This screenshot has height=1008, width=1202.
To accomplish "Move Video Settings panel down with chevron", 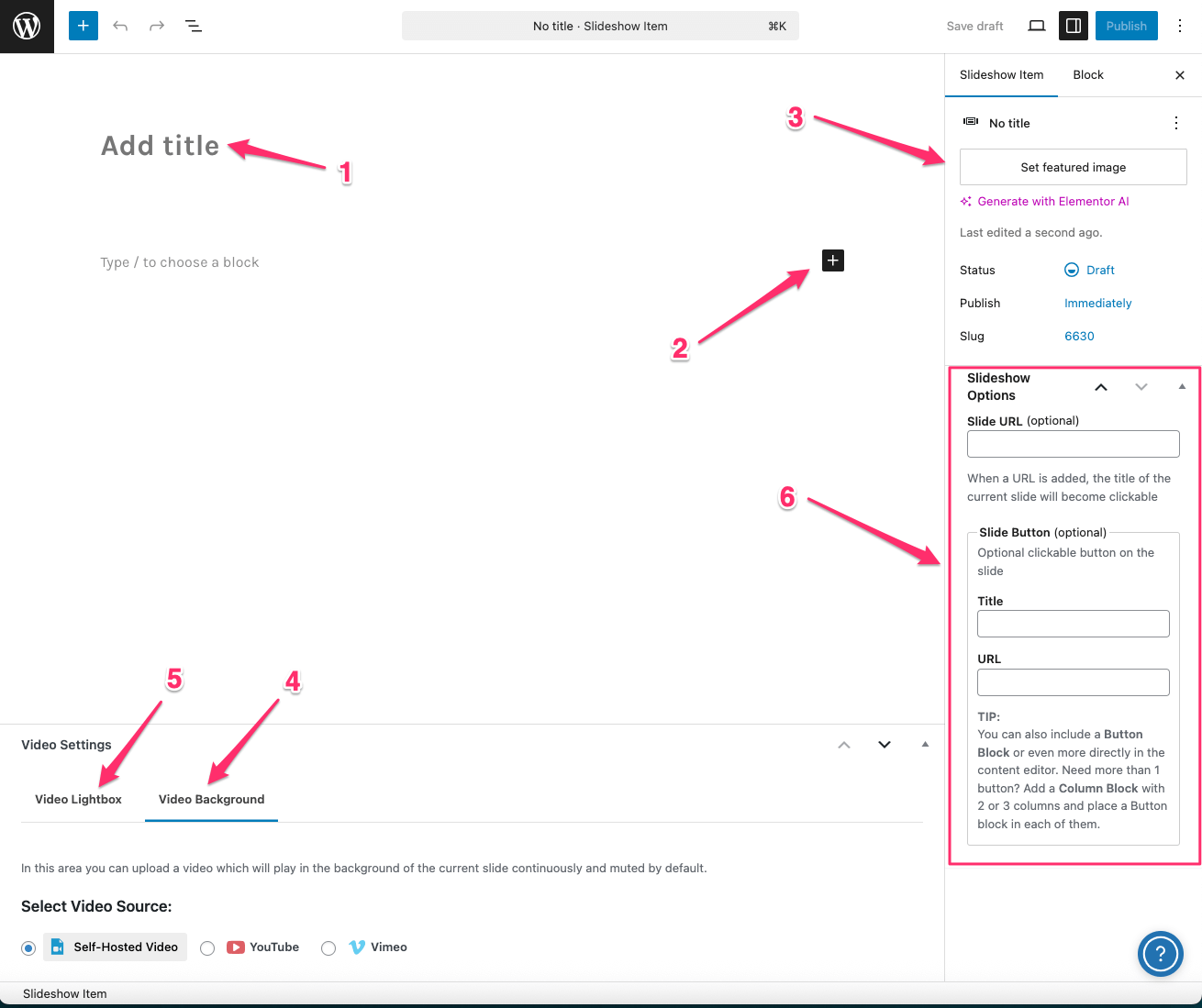I will coord(885,745).
